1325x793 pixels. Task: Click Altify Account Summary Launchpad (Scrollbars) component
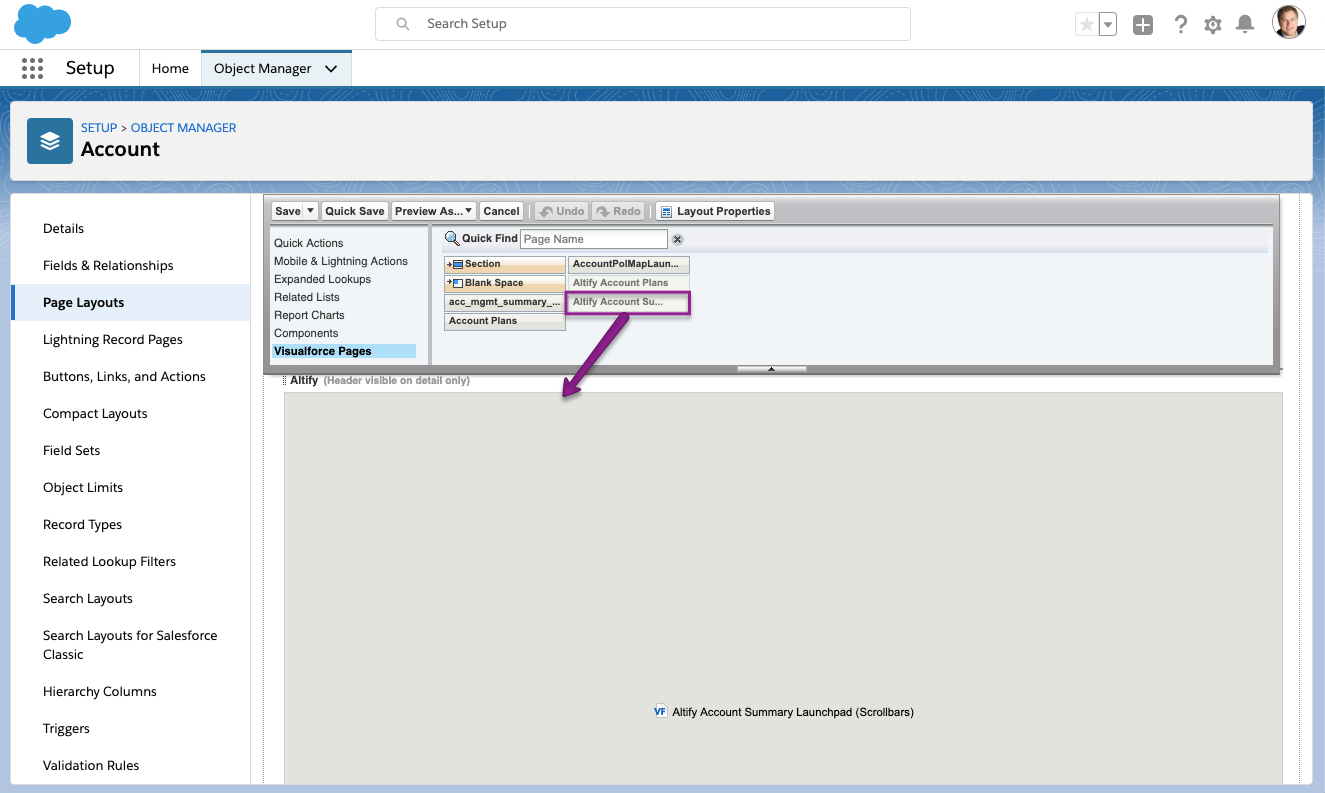click(793, 712)
